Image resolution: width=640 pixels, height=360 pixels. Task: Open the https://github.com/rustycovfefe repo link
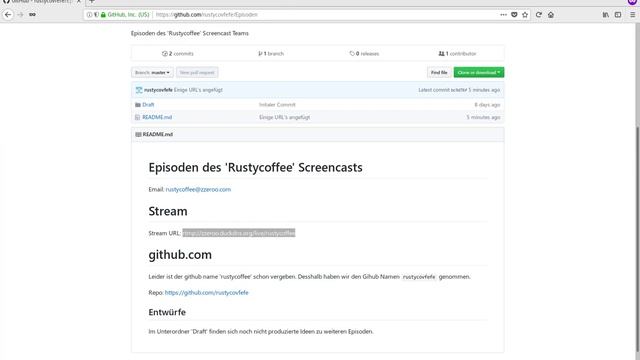(207, 293)
